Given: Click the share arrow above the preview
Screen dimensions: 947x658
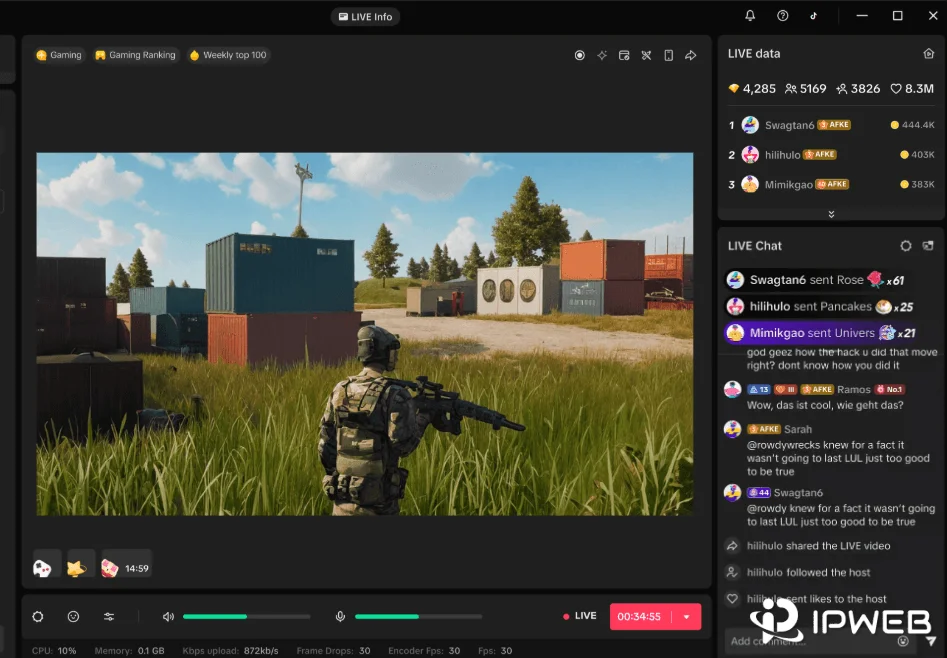Looking at the screenshot, I should pyautogui.click(x=691, y=55).
